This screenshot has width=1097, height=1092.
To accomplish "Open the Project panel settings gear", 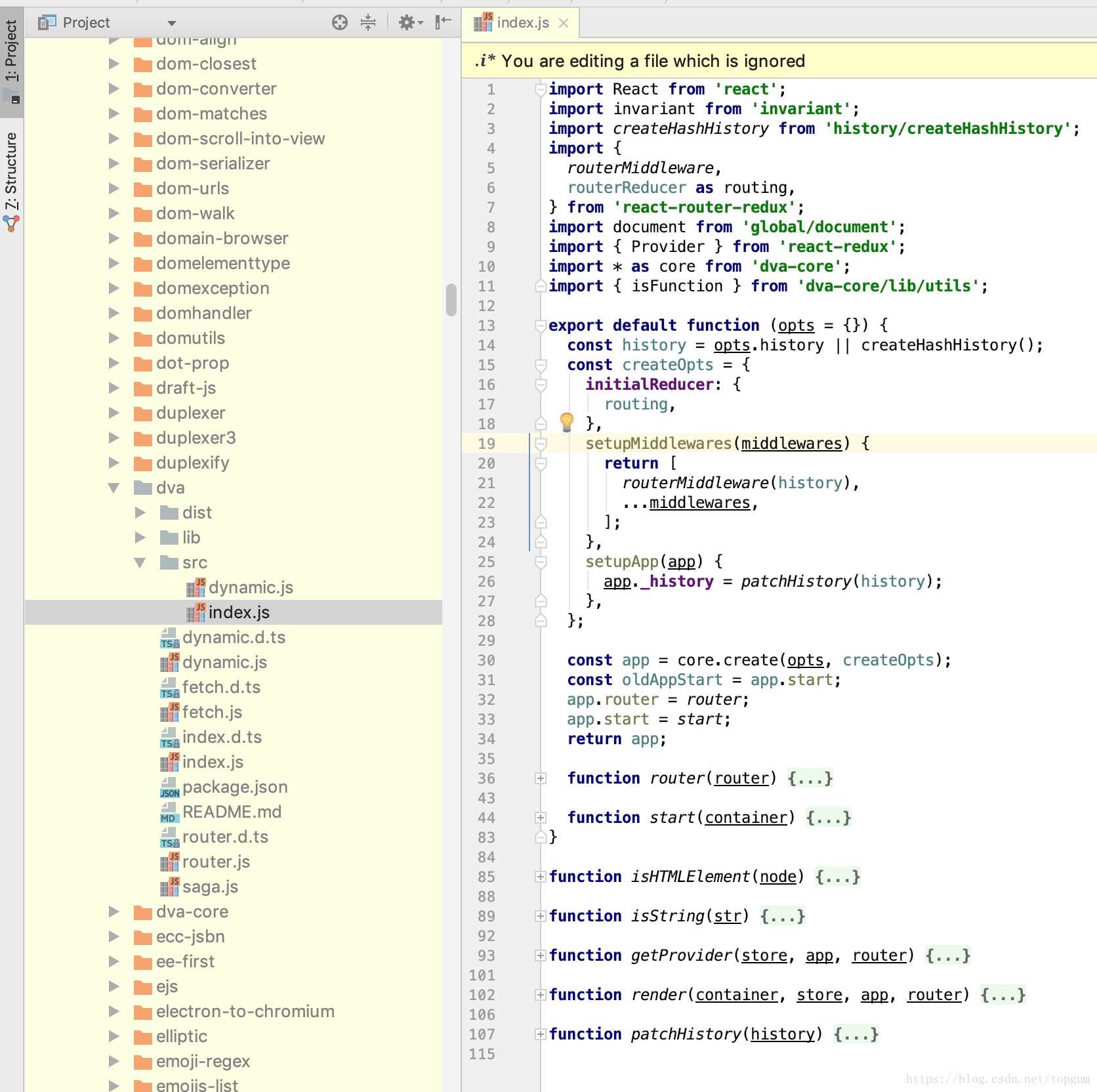I will (x=411, y=22).
